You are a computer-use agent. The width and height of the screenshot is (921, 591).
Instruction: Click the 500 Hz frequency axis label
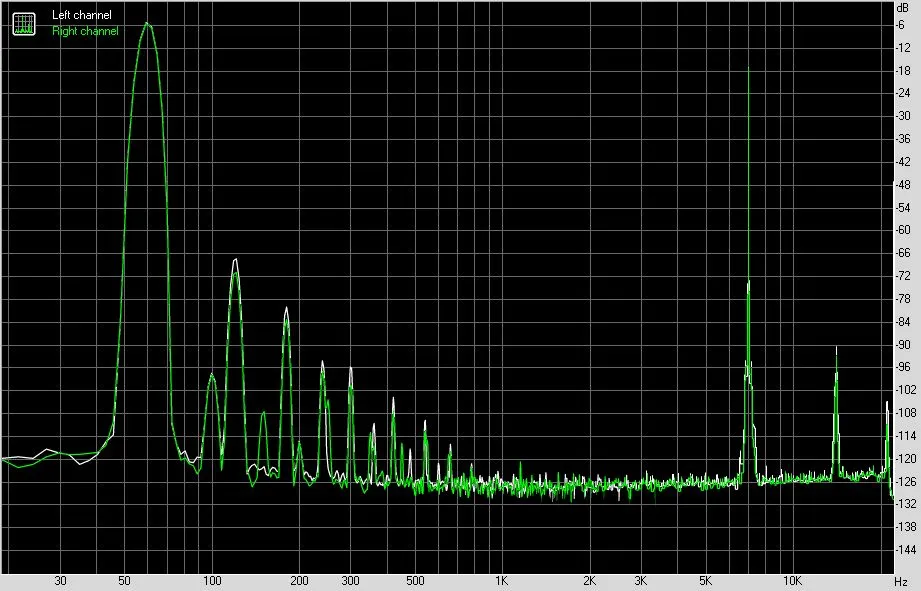pos(415,581)
